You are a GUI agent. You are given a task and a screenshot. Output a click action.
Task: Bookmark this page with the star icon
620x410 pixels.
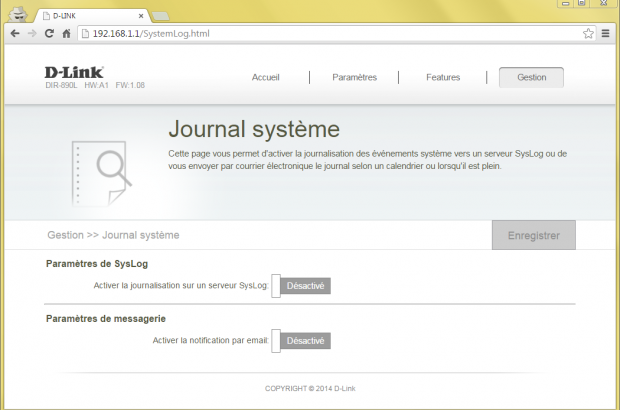pos(588,33)
